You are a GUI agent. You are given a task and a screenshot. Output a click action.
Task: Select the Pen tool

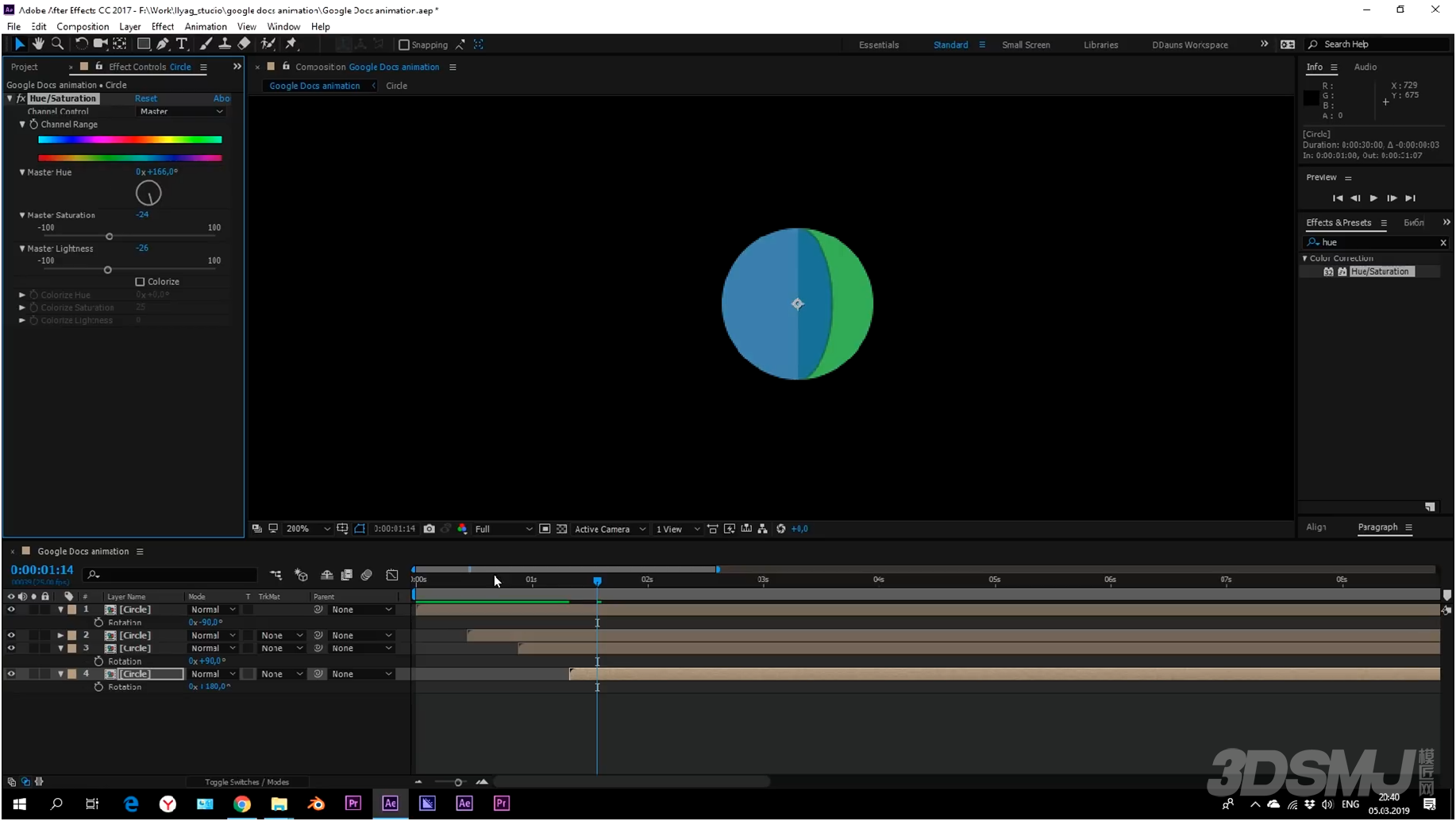point(163,44)
